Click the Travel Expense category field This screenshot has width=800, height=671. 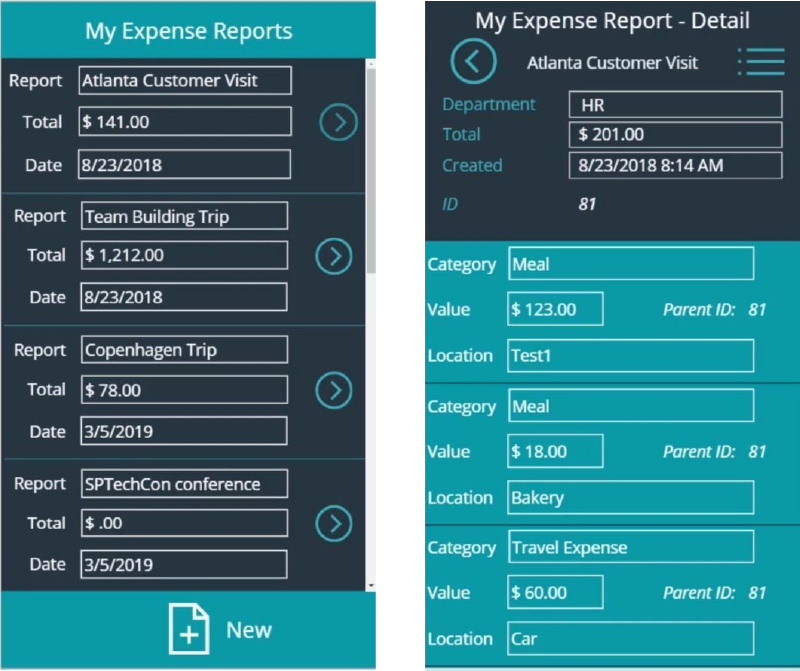(x=631, y=547)
